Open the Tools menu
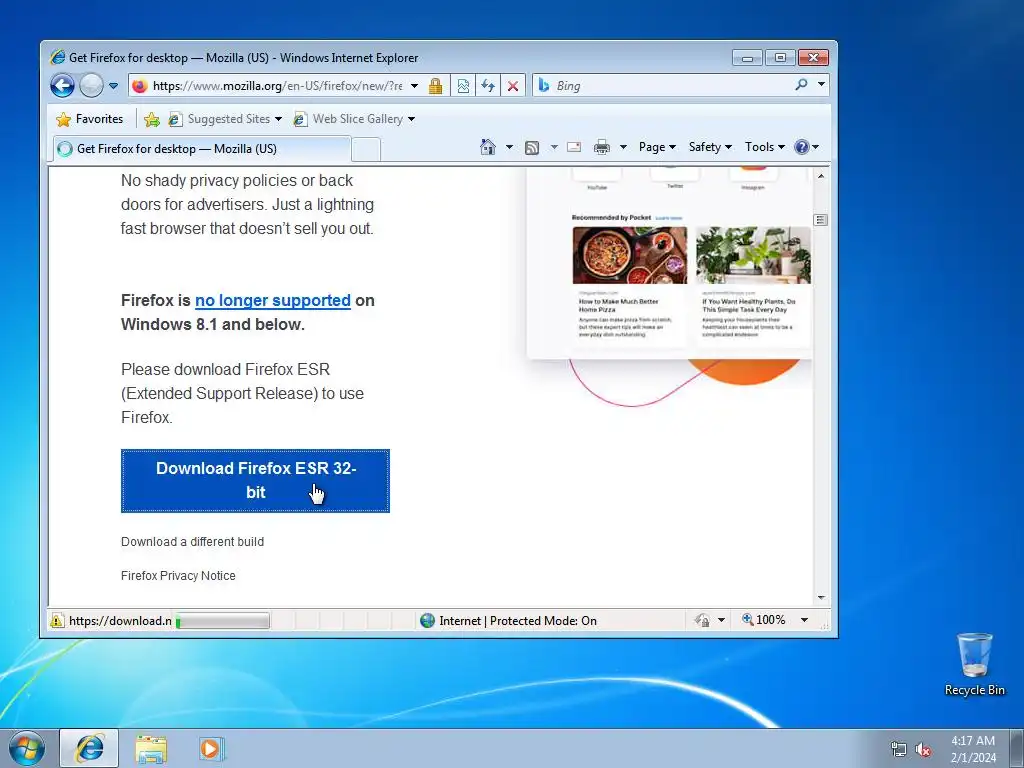The image size is (1024, 768). pos(765,147)
